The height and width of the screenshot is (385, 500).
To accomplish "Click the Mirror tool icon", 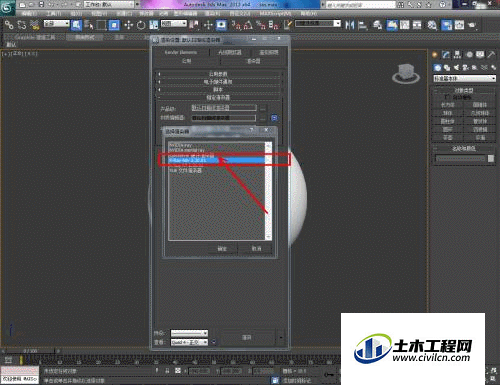I will click(x=350, y=25).
